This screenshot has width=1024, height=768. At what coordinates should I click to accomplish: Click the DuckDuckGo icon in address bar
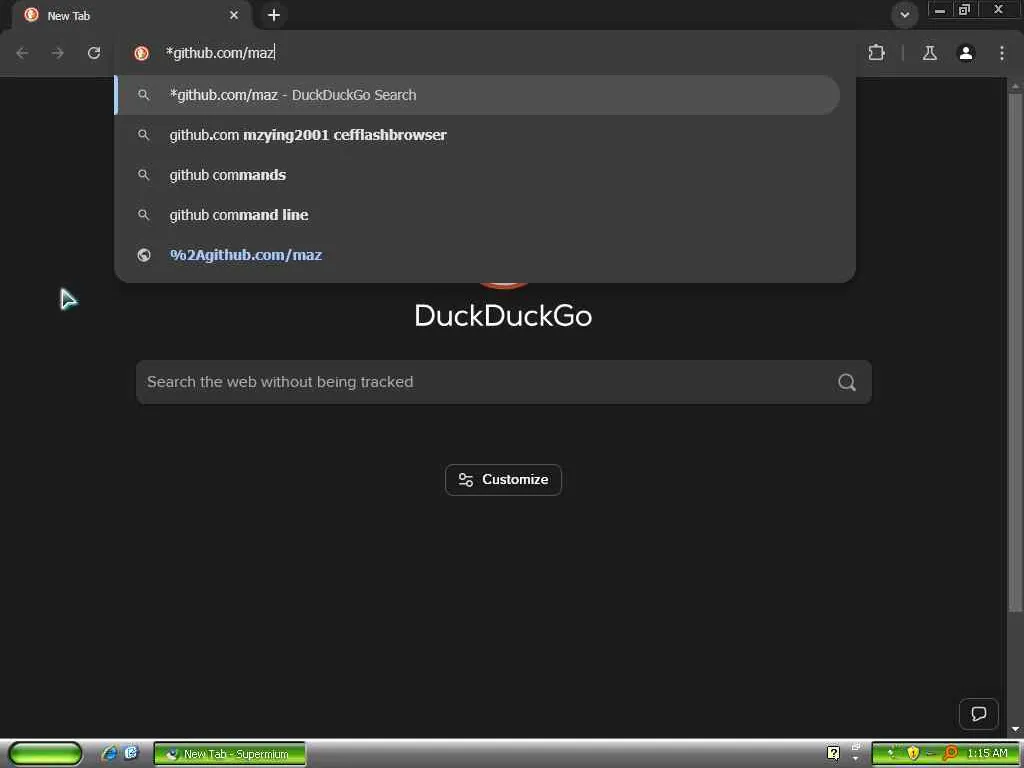[x=141, y=53]
